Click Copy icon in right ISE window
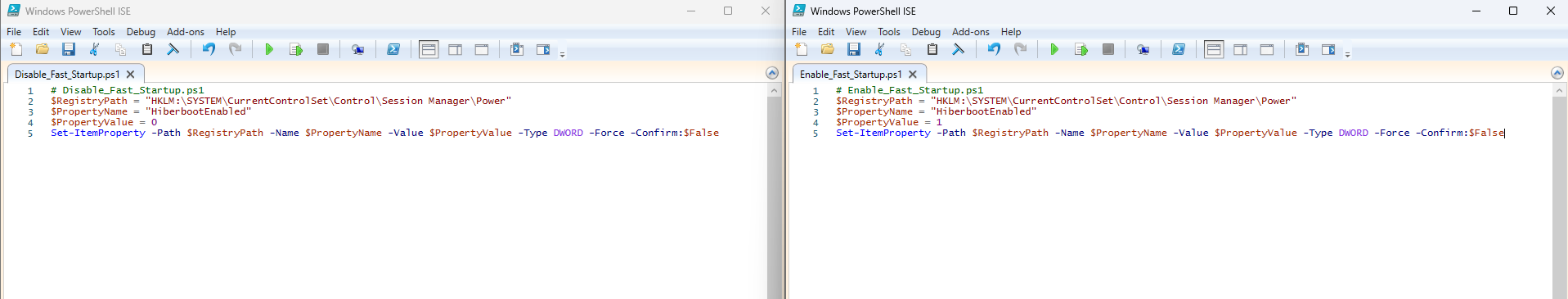 pos(906,50)
